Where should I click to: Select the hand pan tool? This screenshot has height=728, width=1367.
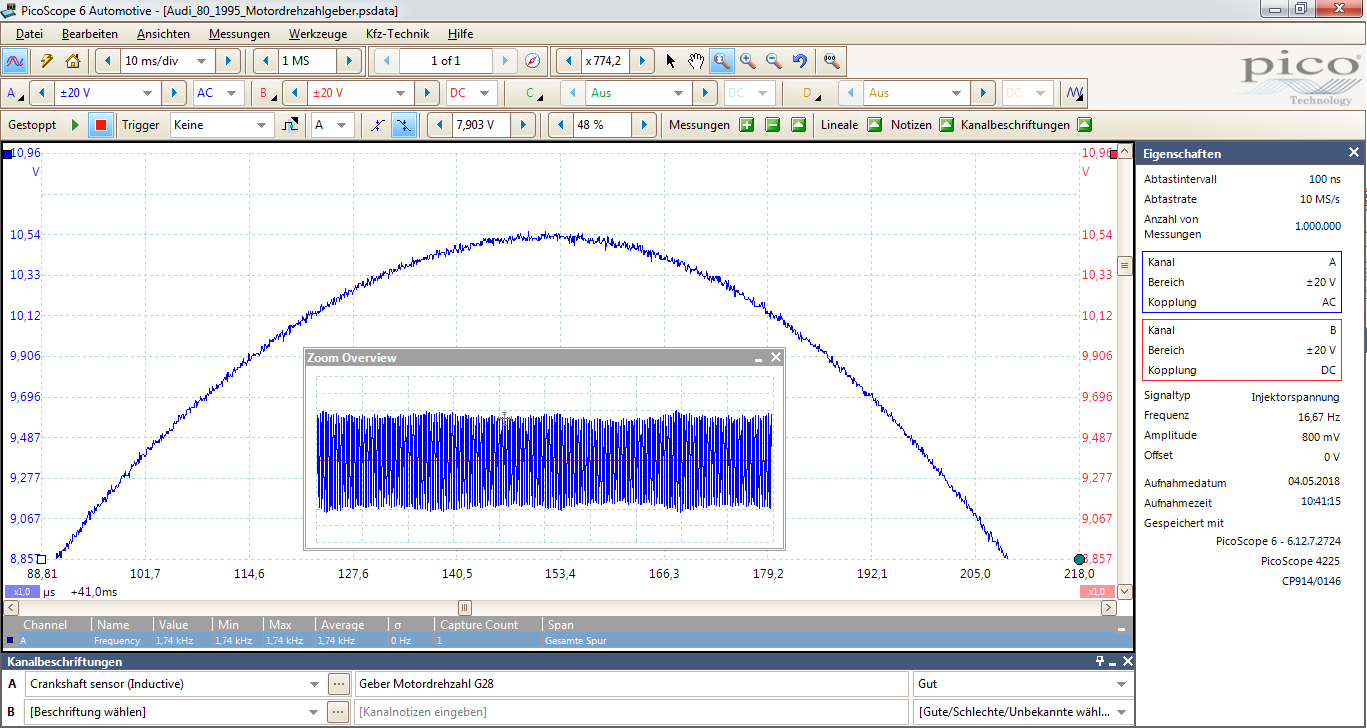[696, 61]
